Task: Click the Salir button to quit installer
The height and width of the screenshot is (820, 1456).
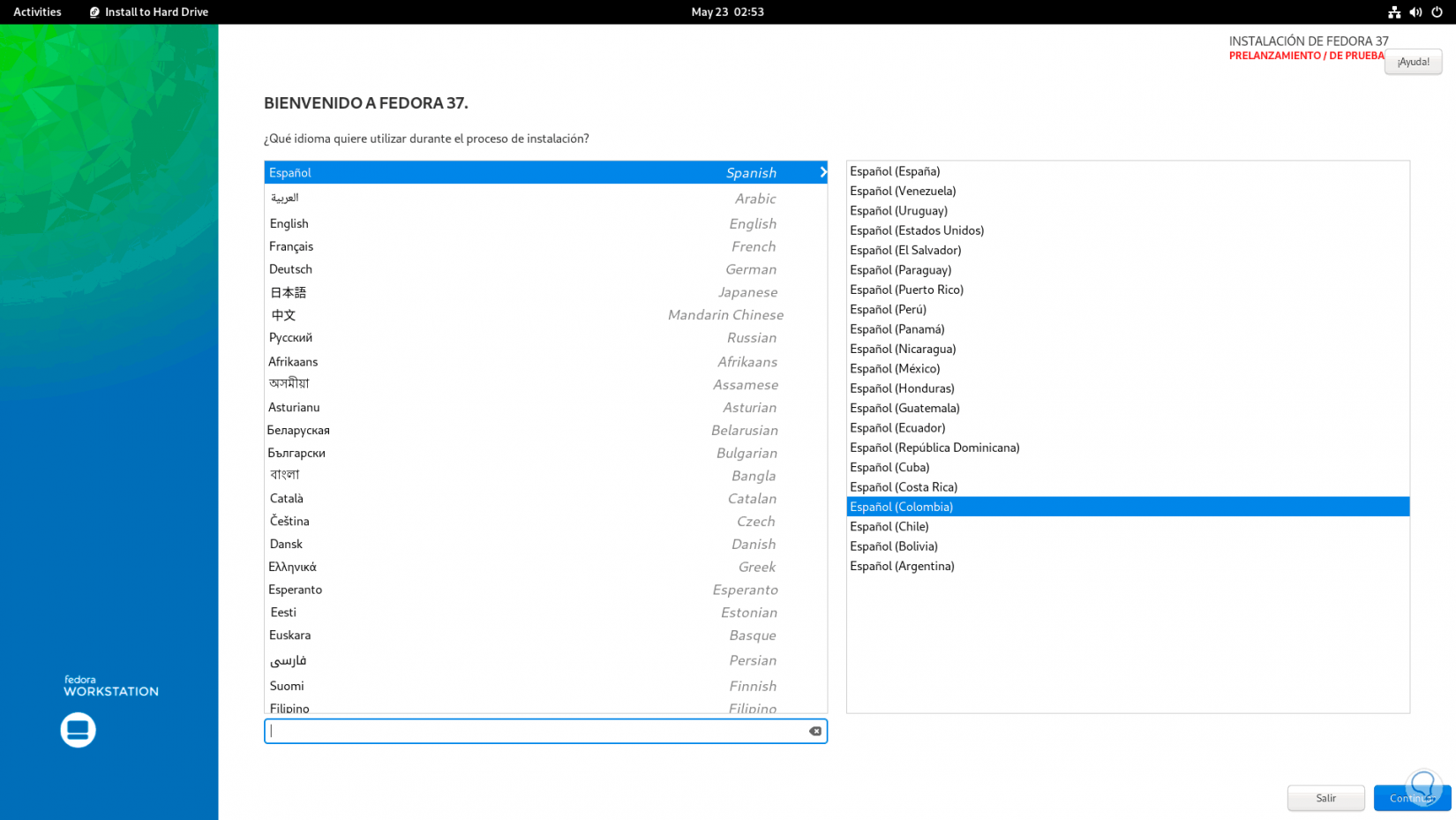Action: coord(1325,798)
